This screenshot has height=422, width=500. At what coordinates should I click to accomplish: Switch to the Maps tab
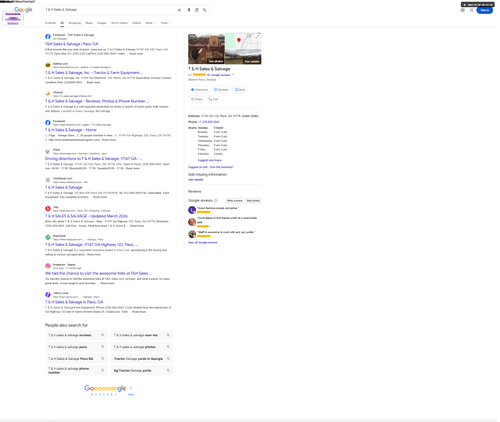(89, 23)
